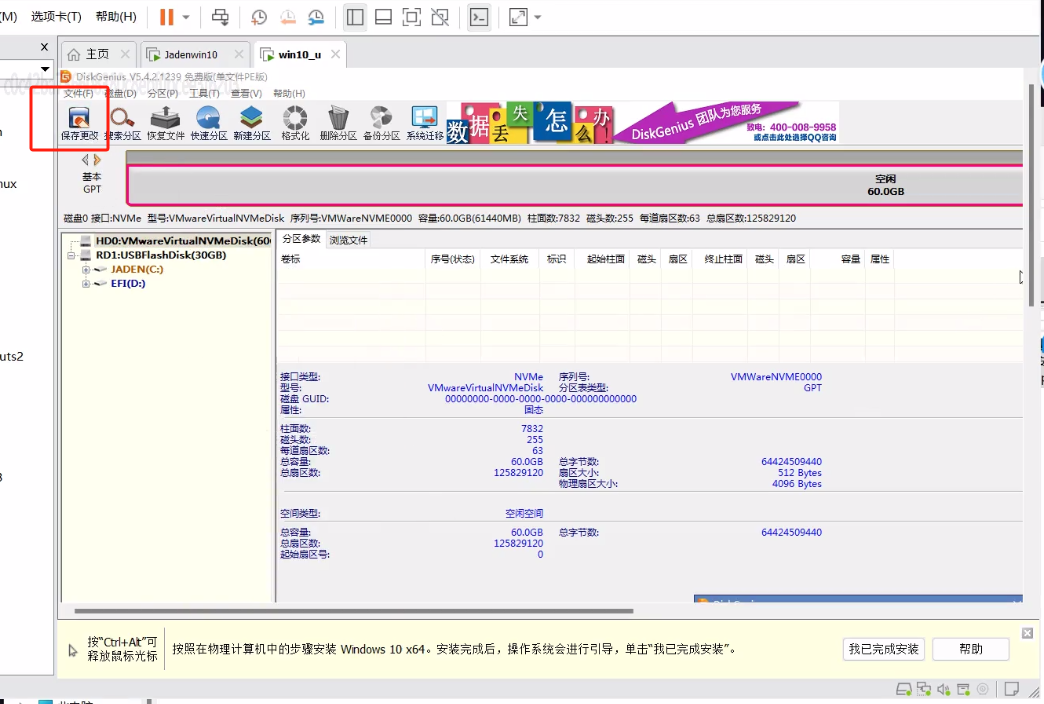Click the network adapter status icon
The height and width of the screenshot is (704, 1044).
(923, 689)
